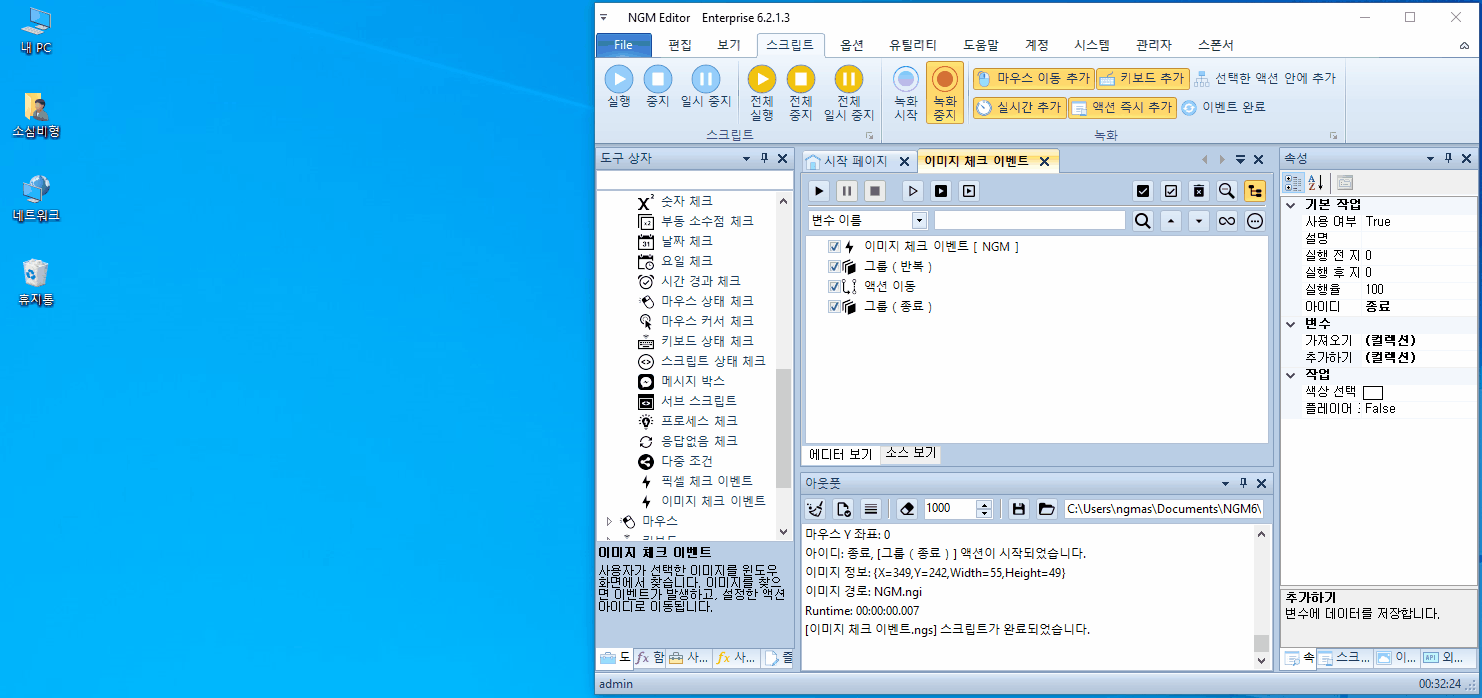This screenshot has width=1482, height=698.
Task: Open the 옵션 ribbon tab
Action: (852, 45)
